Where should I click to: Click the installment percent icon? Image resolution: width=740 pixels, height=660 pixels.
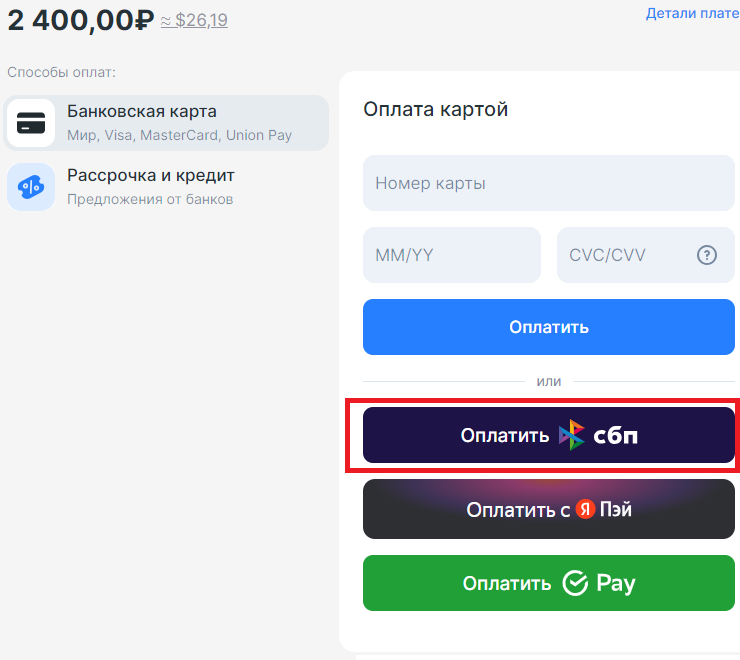[x=31, y=187]
